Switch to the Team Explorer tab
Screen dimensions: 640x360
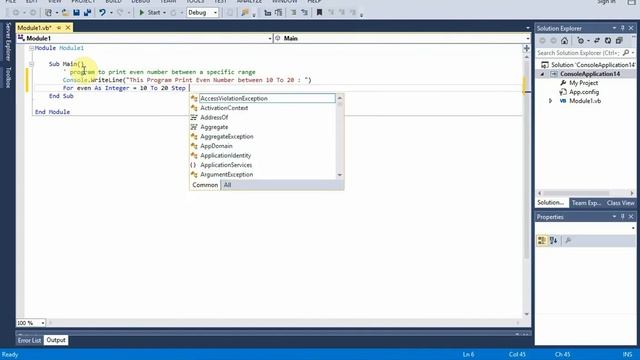click(586, 203)
